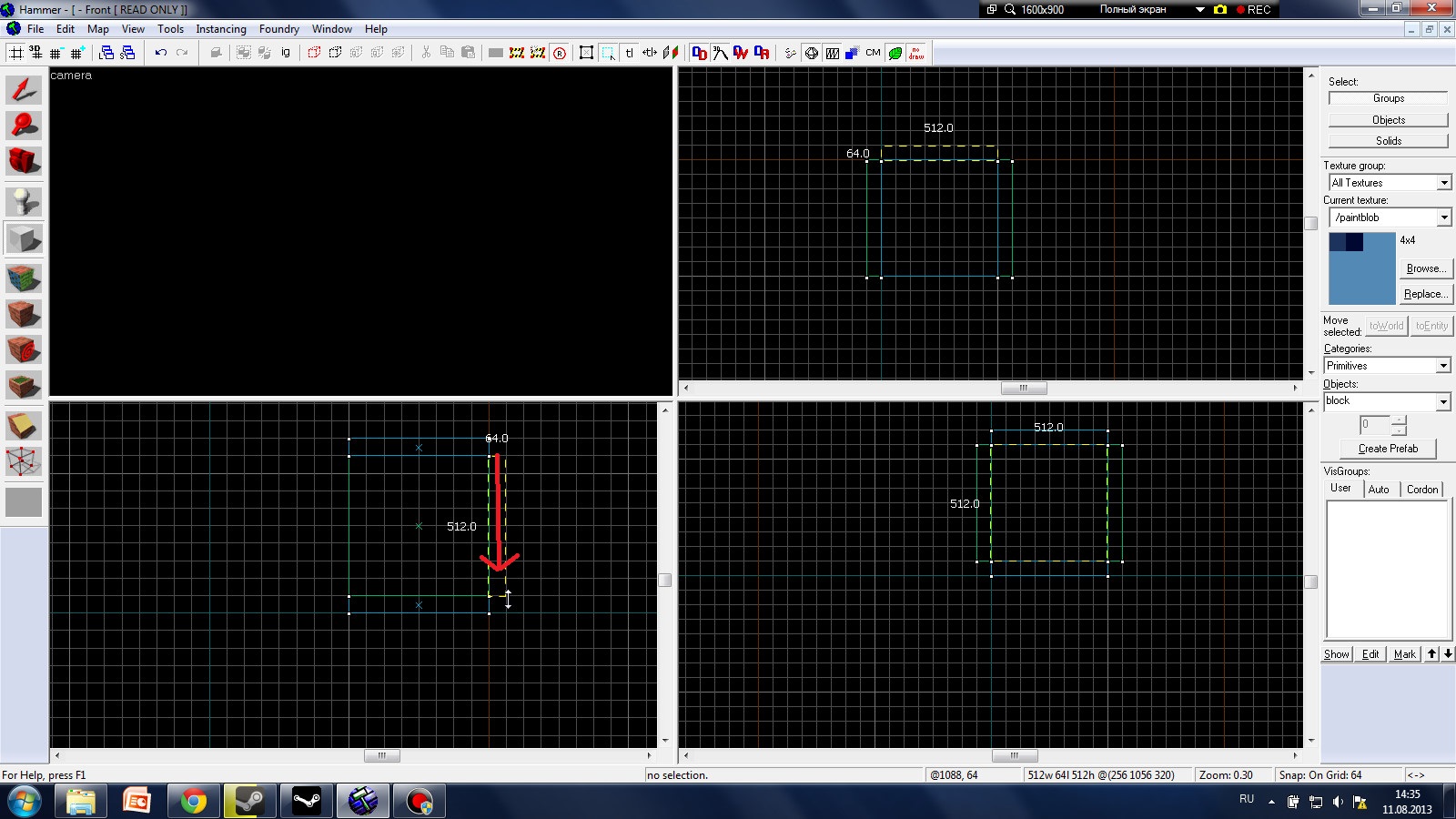The height and width of the screenshot is (819, 1456).
Task: Toggle Texture lock tl button
Action: 629,53
